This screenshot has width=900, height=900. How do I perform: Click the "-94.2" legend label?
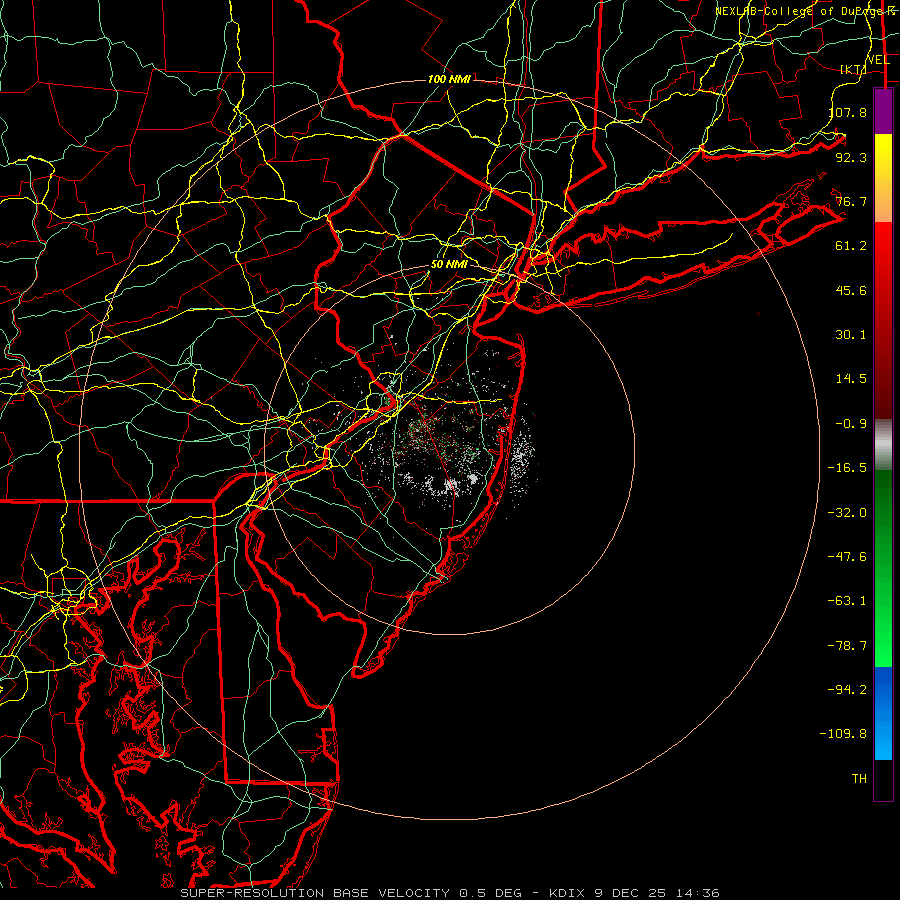click(847, 690)
